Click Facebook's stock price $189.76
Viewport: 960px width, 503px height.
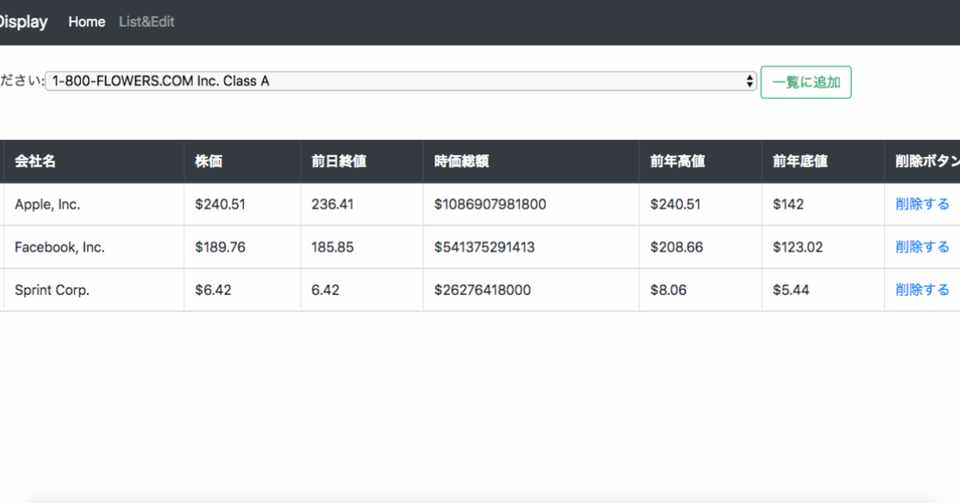tap(220, 247)
